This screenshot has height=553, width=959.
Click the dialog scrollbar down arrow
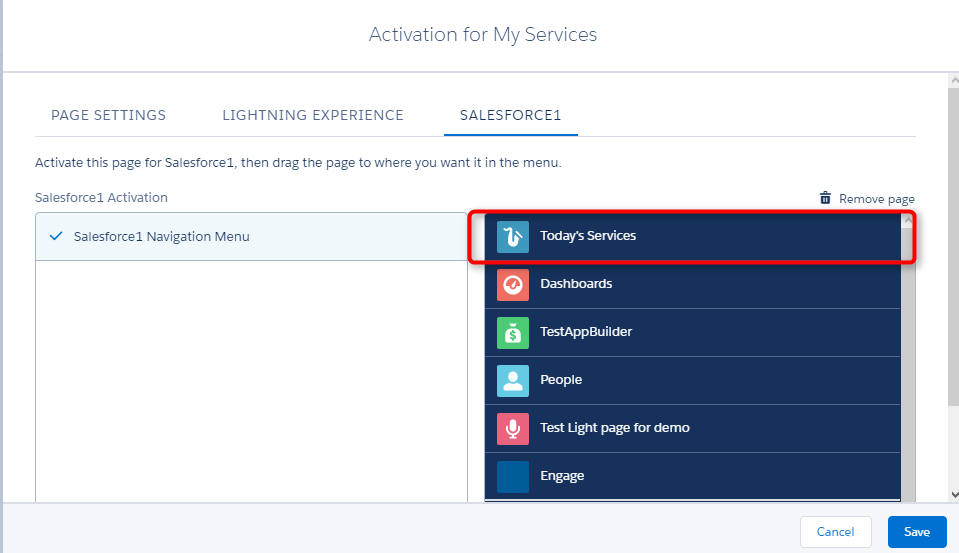[954, 495]
